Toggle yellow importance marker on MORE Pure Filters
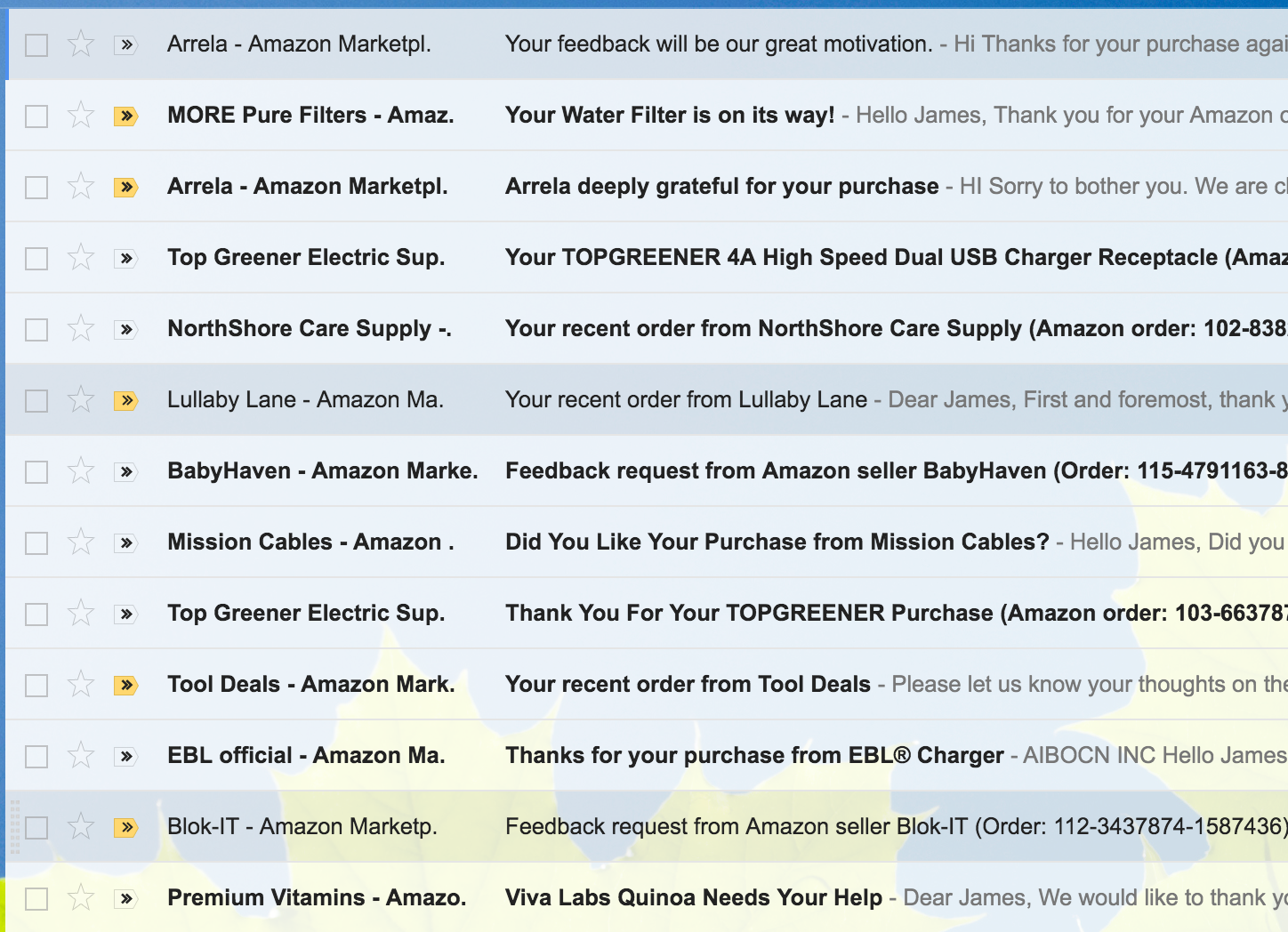 pos(126,116)
